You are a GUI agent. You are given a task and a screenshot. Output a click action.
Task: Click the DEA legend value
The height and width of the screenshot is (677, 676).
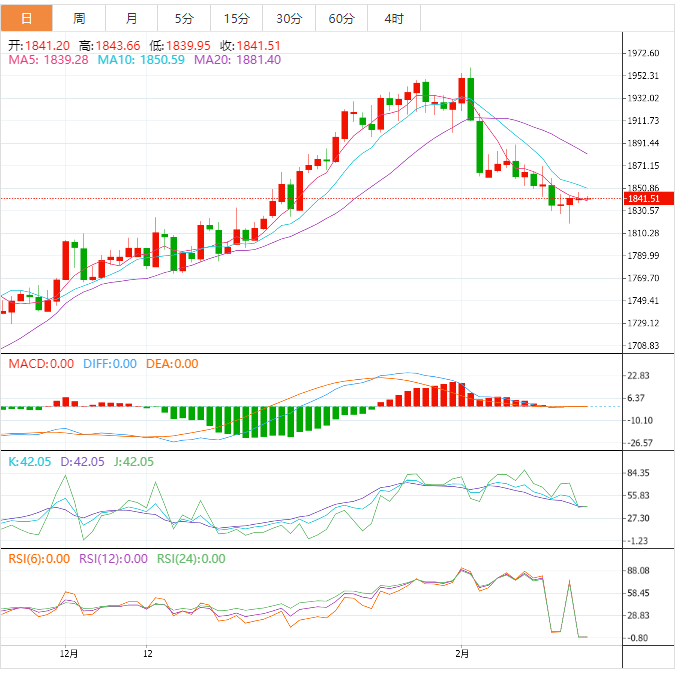coord(173,364)
